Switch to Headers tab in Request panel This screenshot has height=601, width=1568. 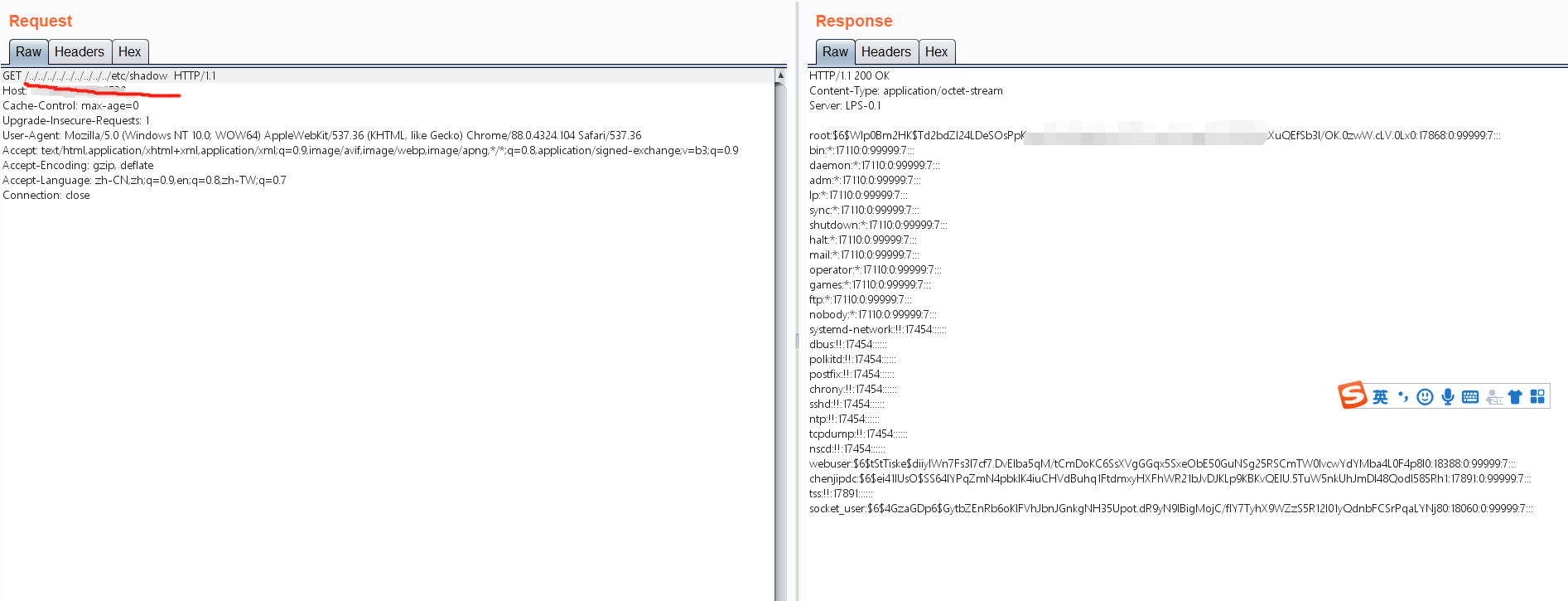pos(80,51)
